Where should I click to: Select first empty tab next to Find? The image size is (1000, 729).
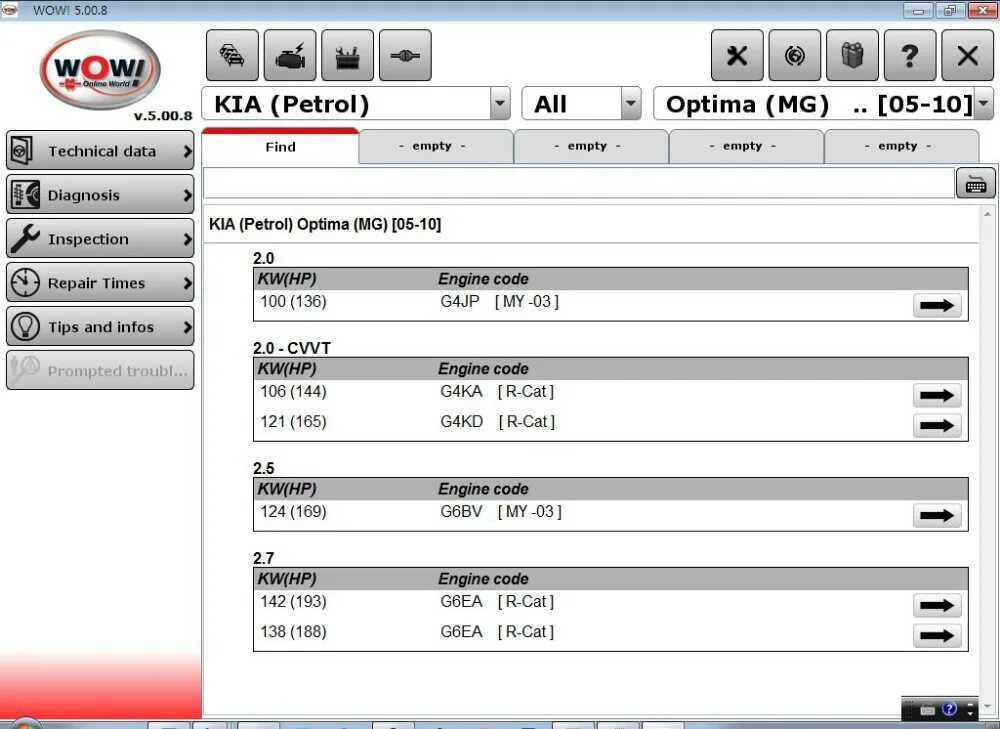pos(436,146)
